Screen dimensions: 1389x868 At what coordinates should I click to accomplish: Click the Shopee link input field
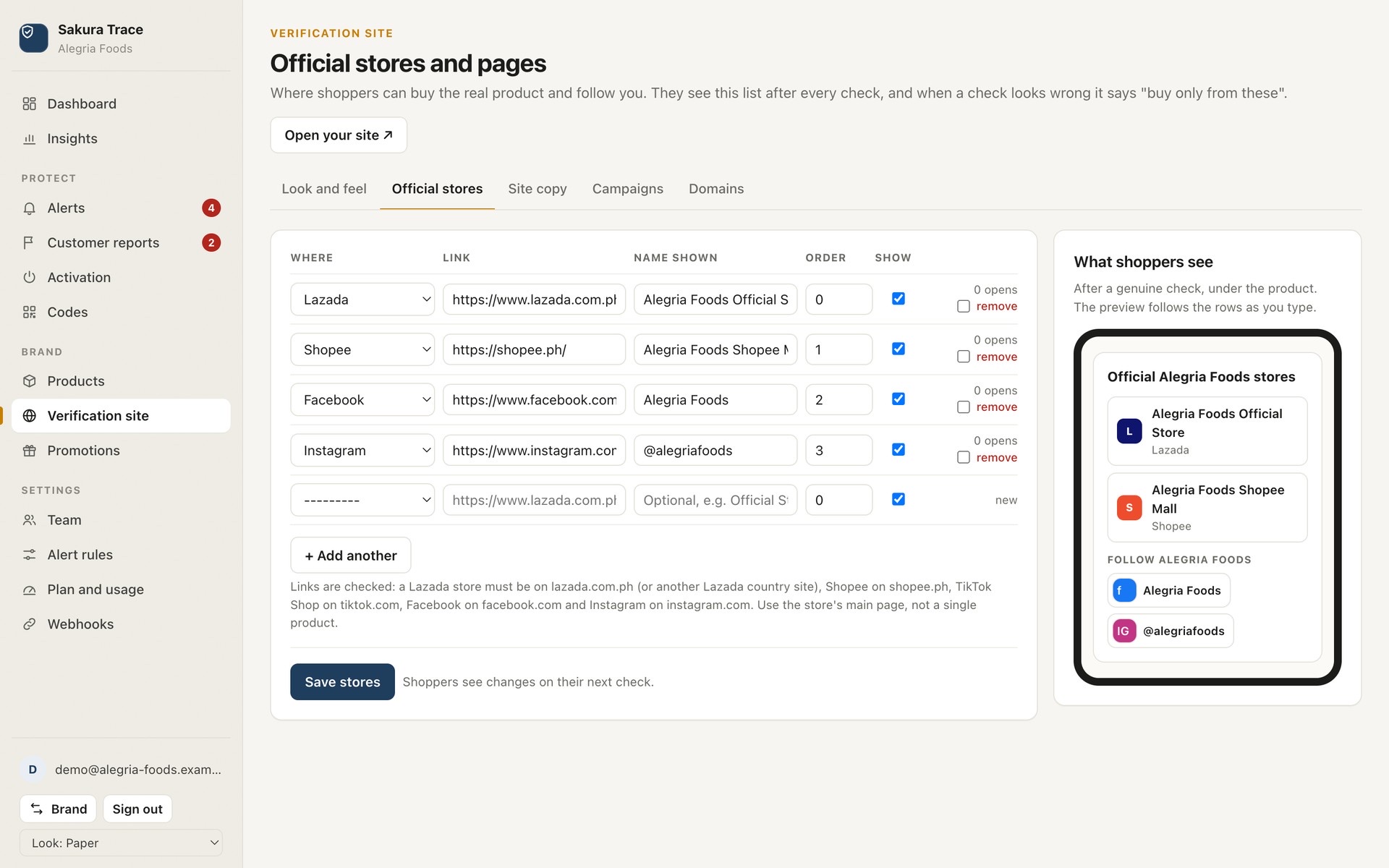click(534, 349)
